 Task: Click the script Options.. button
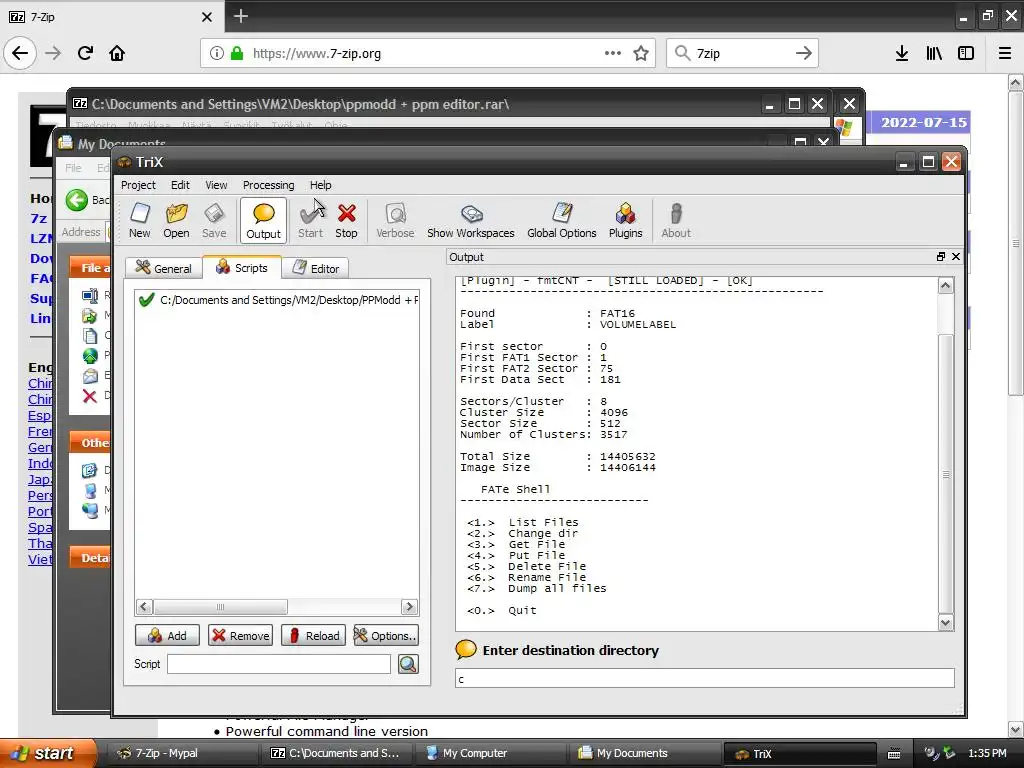(385, 635)
